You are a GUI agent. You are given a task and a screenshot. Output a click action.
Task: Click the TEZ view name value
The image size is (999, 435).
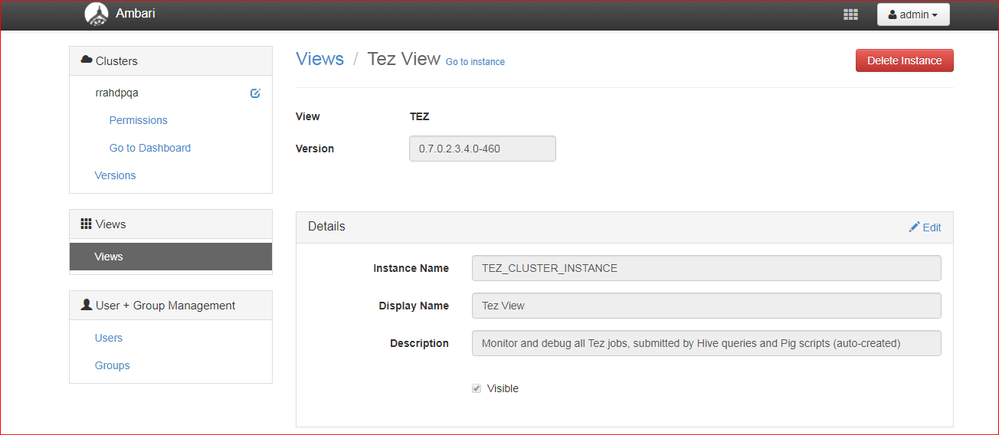pos(419,117)
